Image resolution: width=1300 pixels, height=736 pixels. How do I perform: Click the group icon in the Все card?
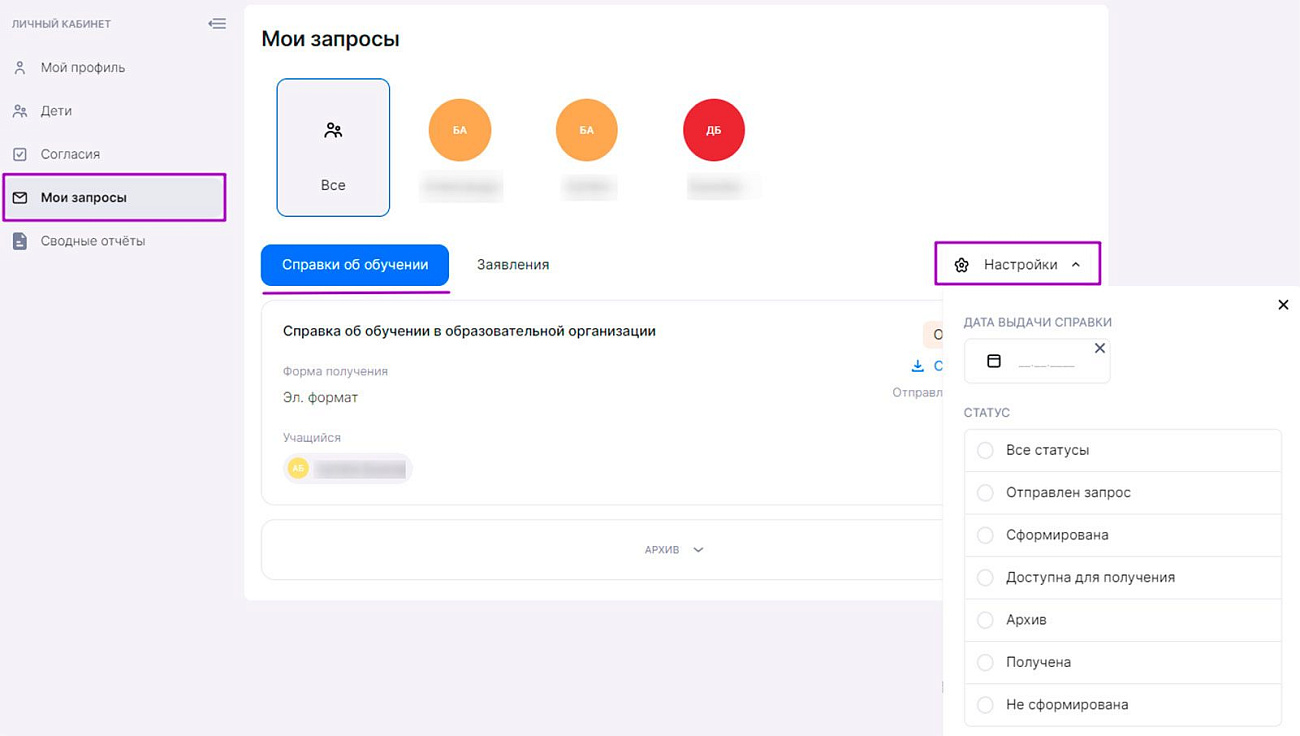333,130
